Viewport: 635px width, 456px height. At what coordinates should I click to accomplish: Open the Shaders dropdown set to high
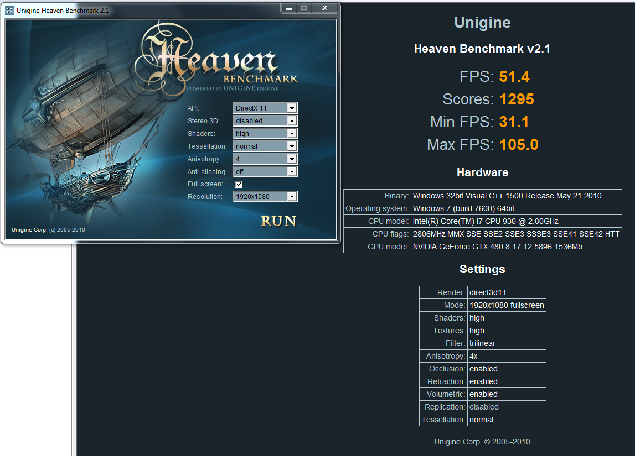pos(265,133)
